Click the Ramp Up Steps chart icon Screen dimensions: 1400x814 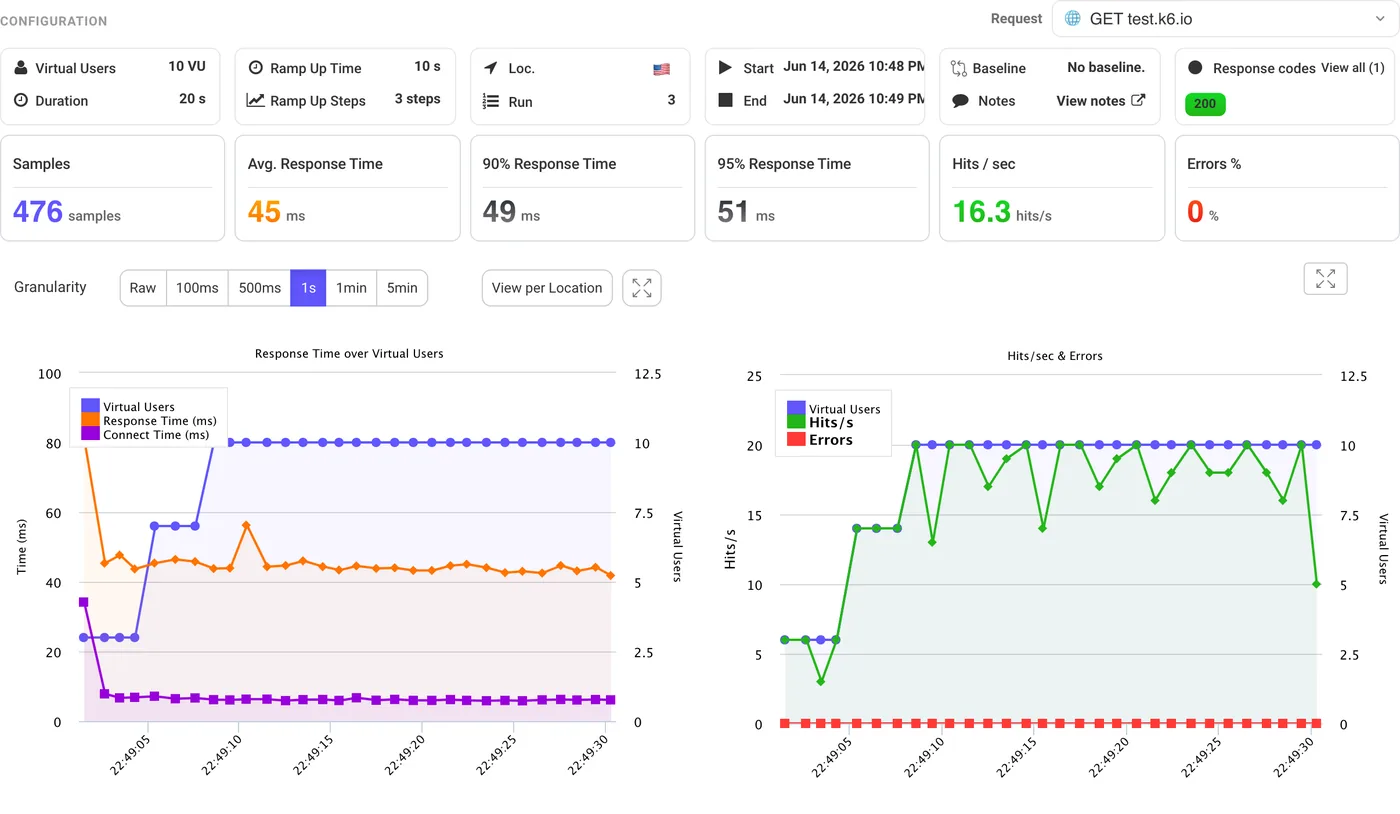(x=255, y=100)
